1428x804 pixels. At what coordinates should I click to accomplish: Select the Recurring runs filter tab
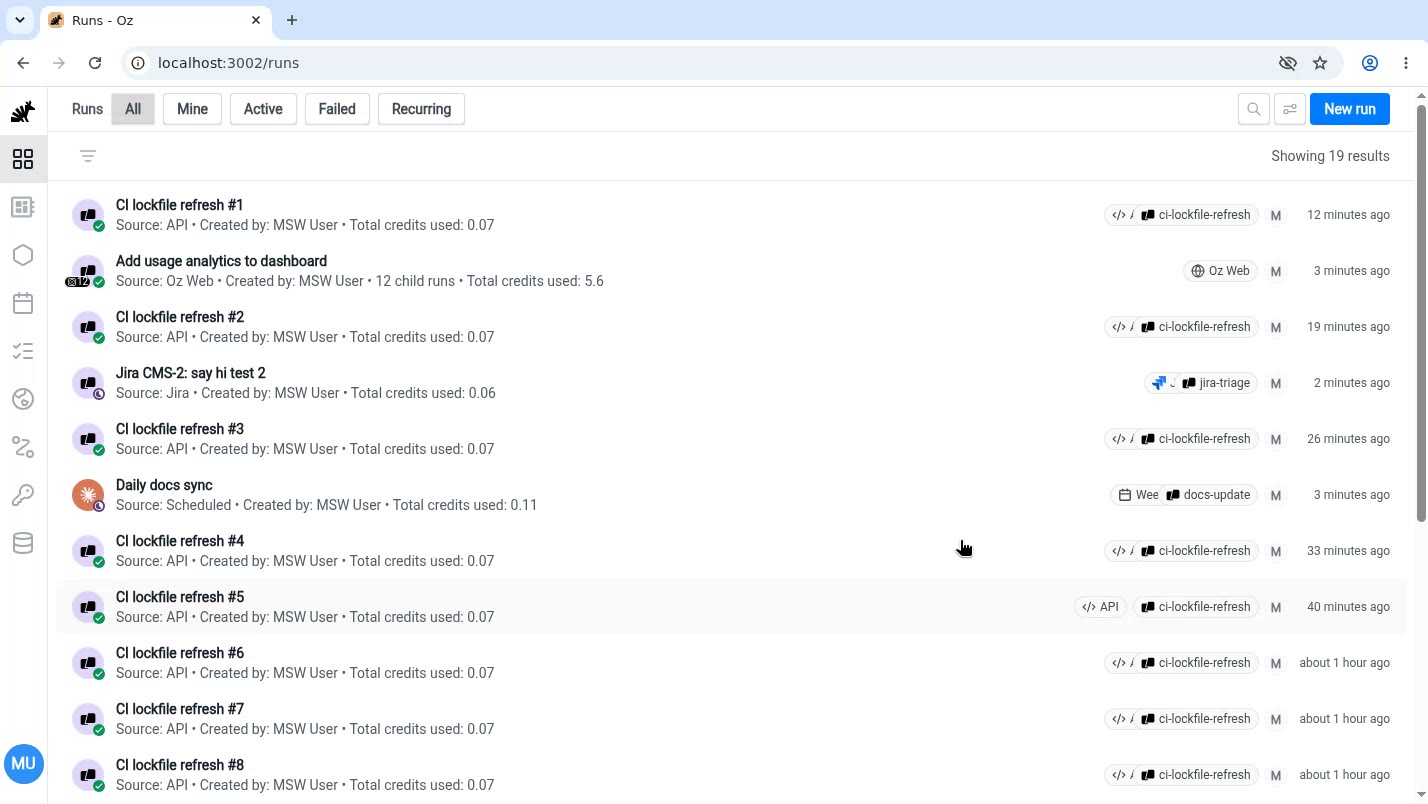tap(421, 109)
